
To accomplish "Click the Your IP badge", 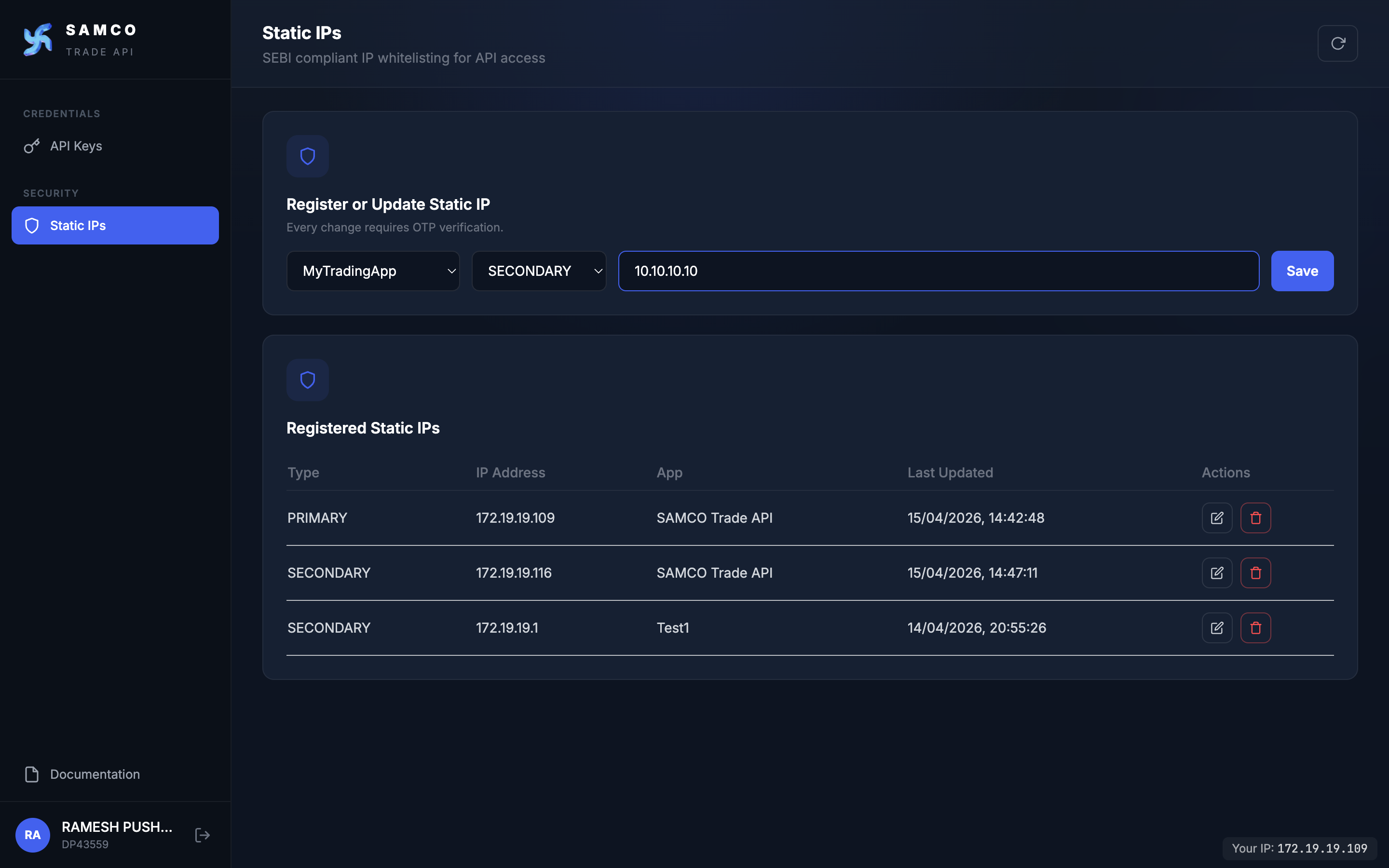I will (1299, 849).
